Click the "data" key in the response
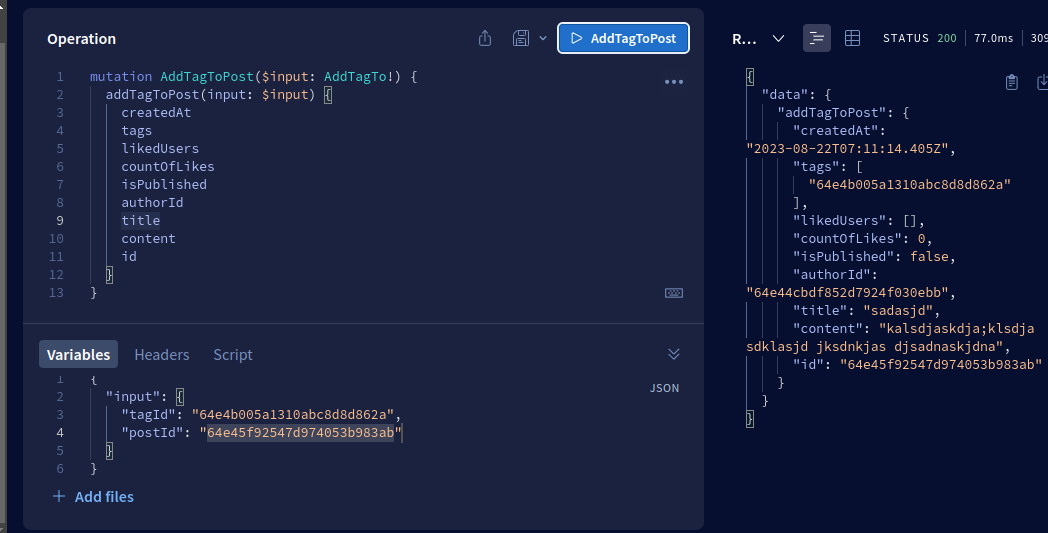 point(785,94)
